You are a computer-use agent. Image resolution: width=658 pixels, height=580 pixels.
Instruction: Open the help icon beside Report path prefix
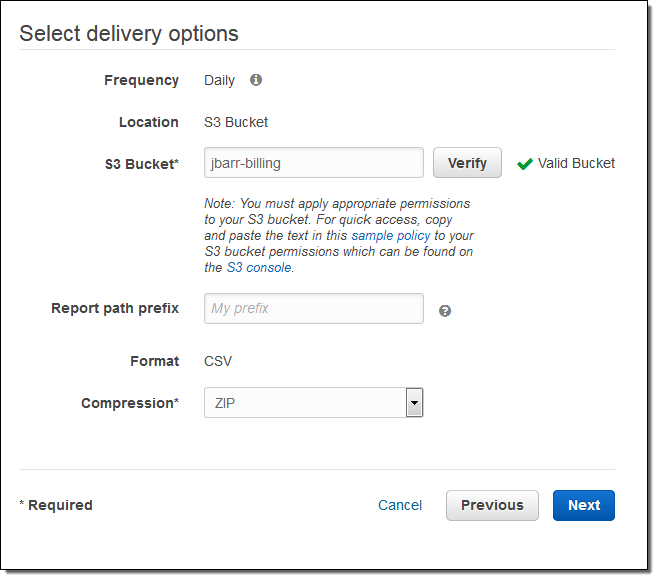pyautogui.click(x=445, y=311)
